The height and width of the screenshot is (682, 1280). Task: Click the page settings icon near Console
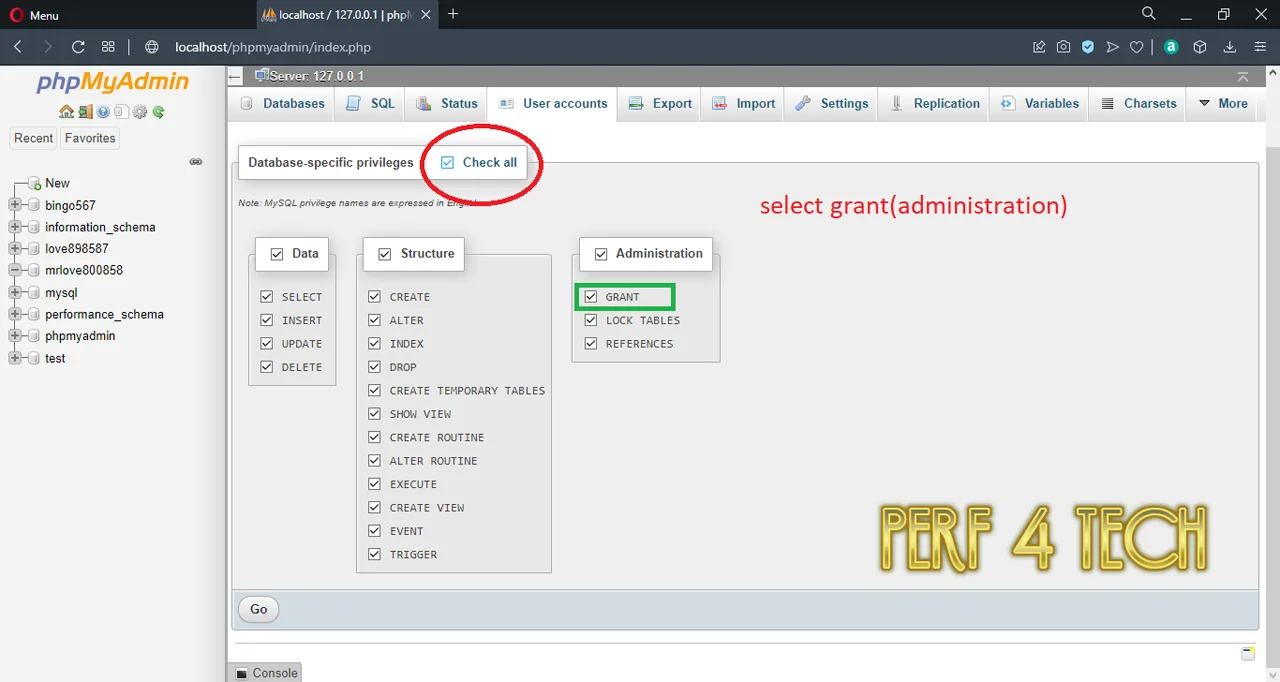pos(1247,654)
